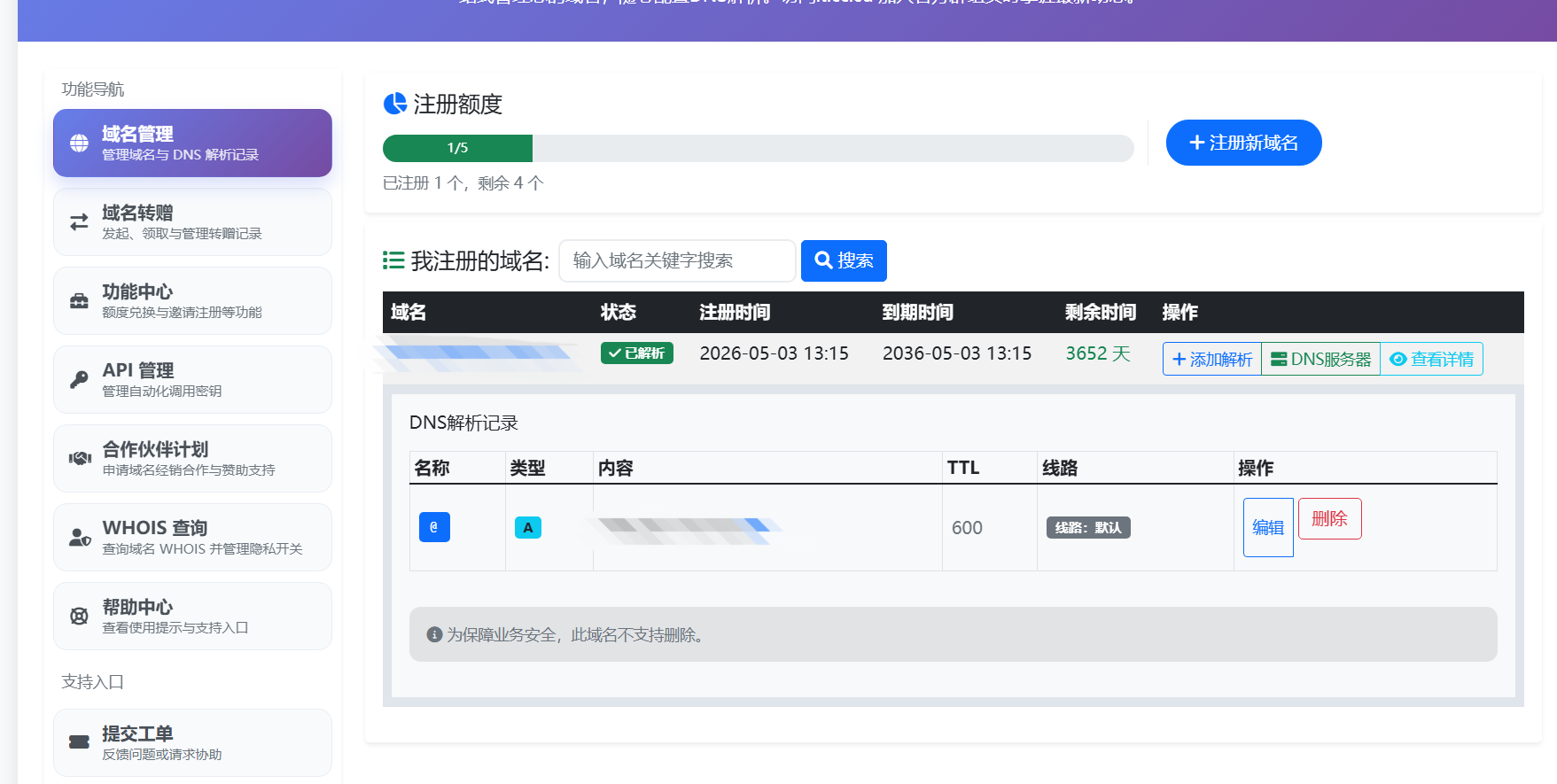Viewport: 1557px width, 784px height.
Task: Click the 状态 column header
Action: [619, 312]
